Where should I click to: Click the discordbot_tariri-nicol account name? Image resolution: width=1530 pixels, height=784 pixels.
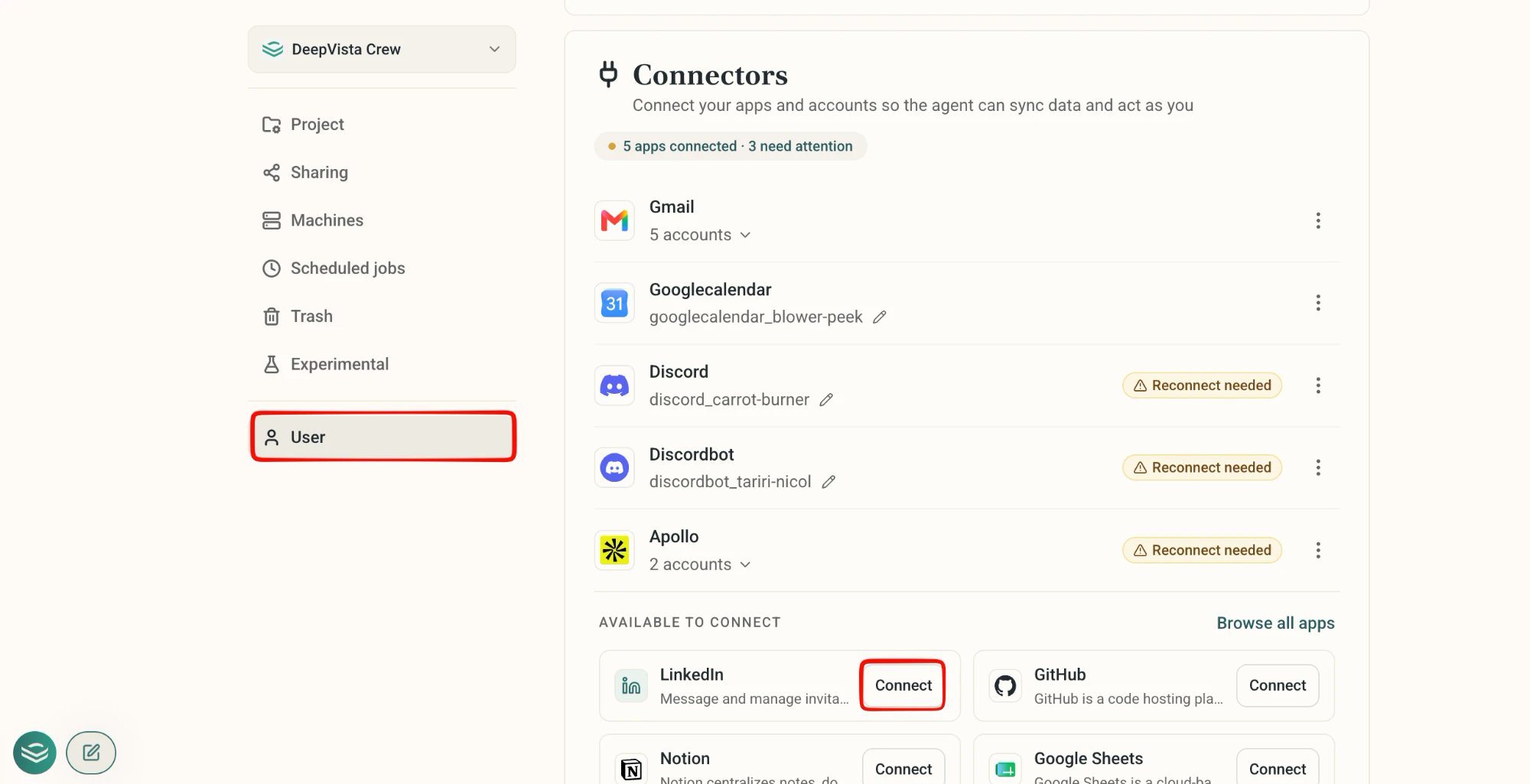(x=730, y=482)
